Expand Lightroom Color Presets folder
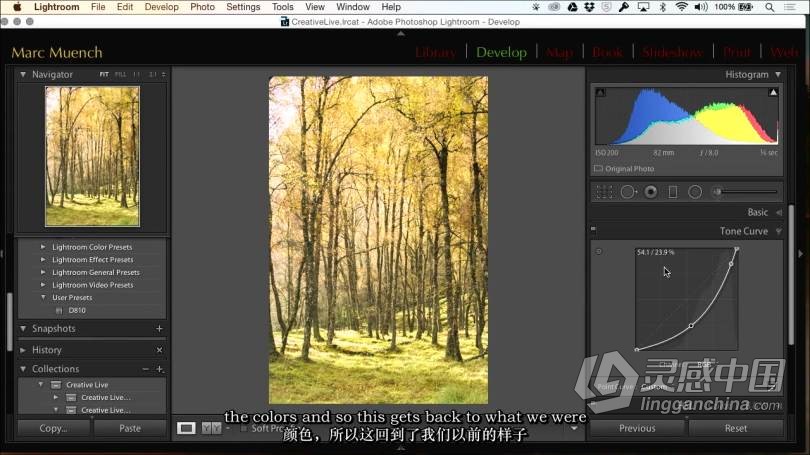810x455 pixels. [x=43, y=247]
